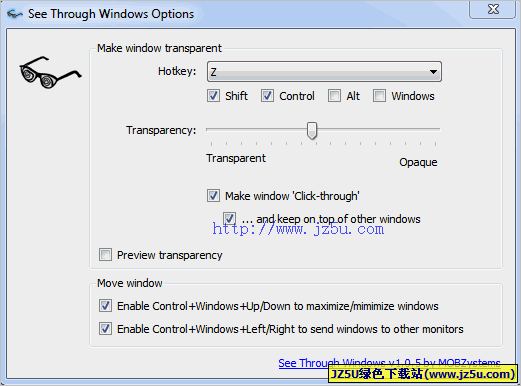The image size is (521, 386).
Task: Enable the Alt modifier checkbox
Action: coord(334,96)
